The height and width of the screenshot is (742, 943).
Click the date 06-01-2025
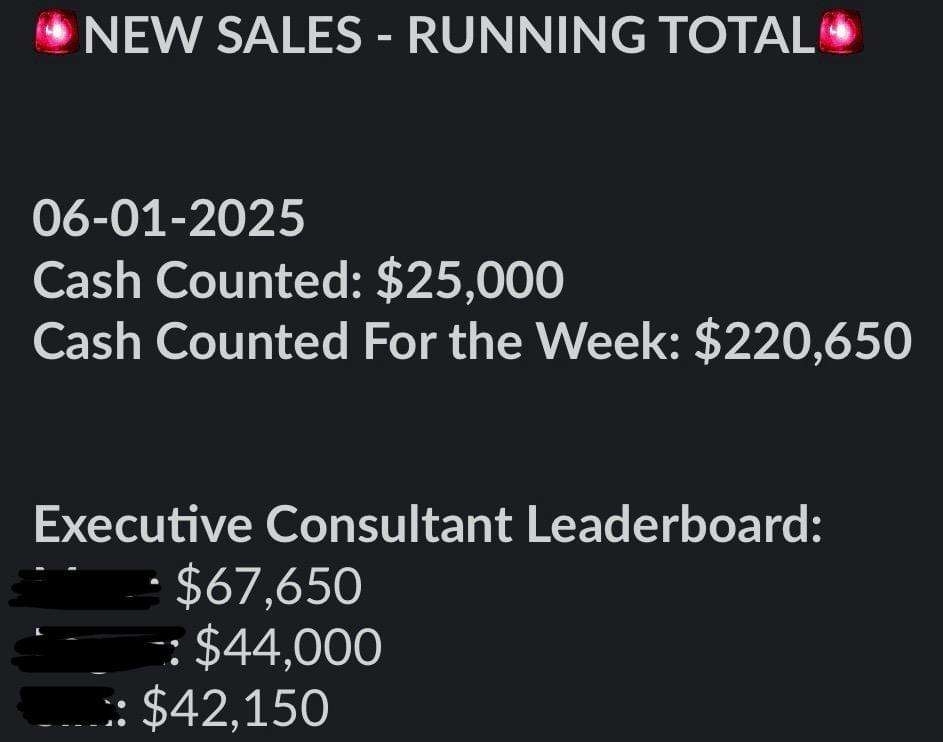[x=168, y=218]
